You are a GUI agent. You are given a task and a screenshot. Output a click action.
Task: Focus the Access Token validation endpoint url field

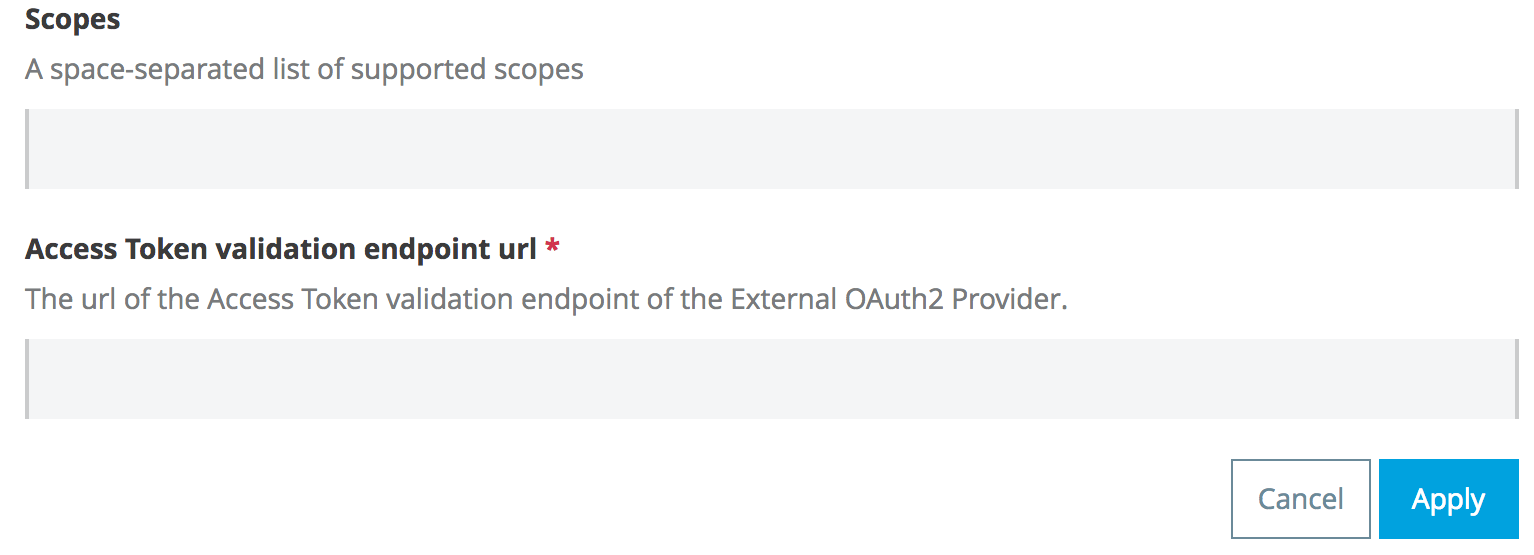click(770, 379)
